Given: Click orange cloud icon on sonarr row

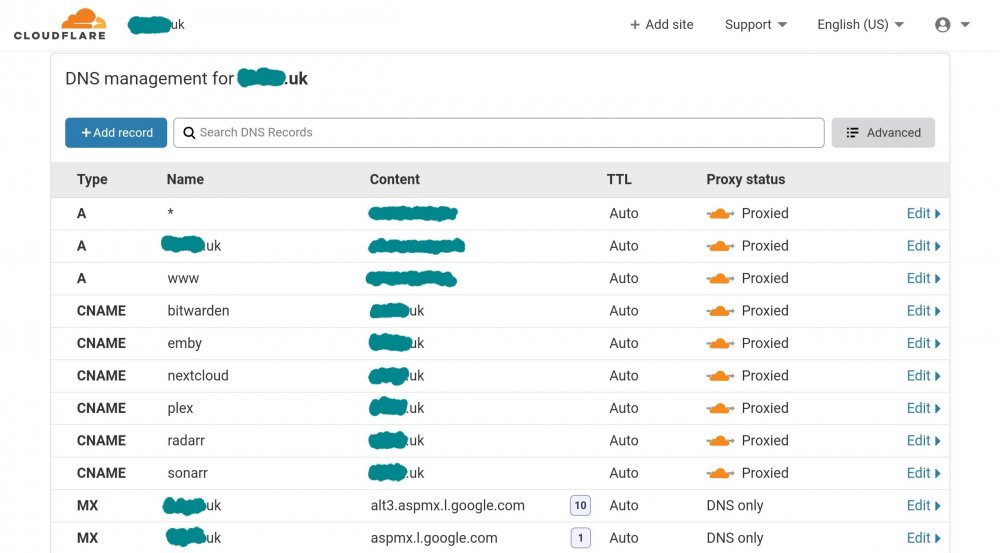Looking at the screenshot, I should click(720, 473).
